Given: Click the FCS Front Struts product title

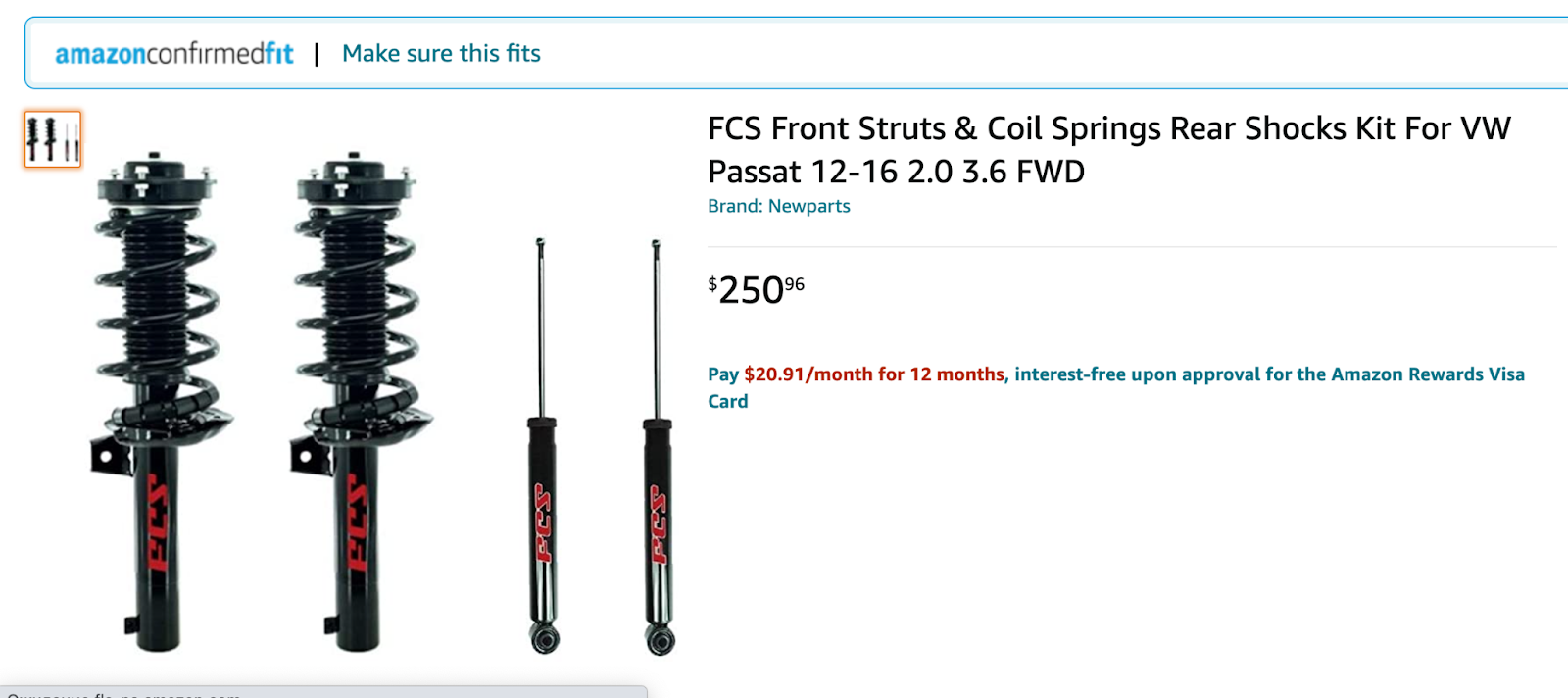Looking at the screenshot, I should [x=1109, y=150].
